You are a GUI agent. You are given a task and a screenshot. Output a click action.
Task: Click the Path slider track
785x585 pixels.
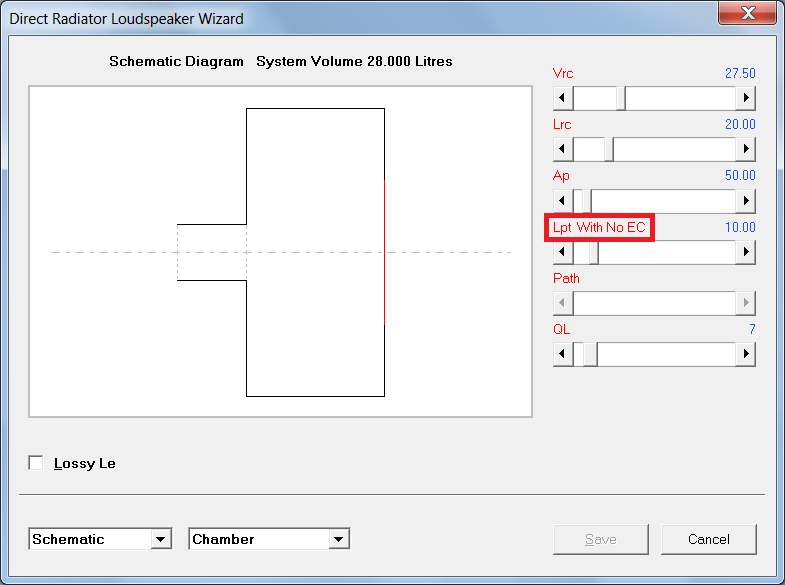click(654, 303)
